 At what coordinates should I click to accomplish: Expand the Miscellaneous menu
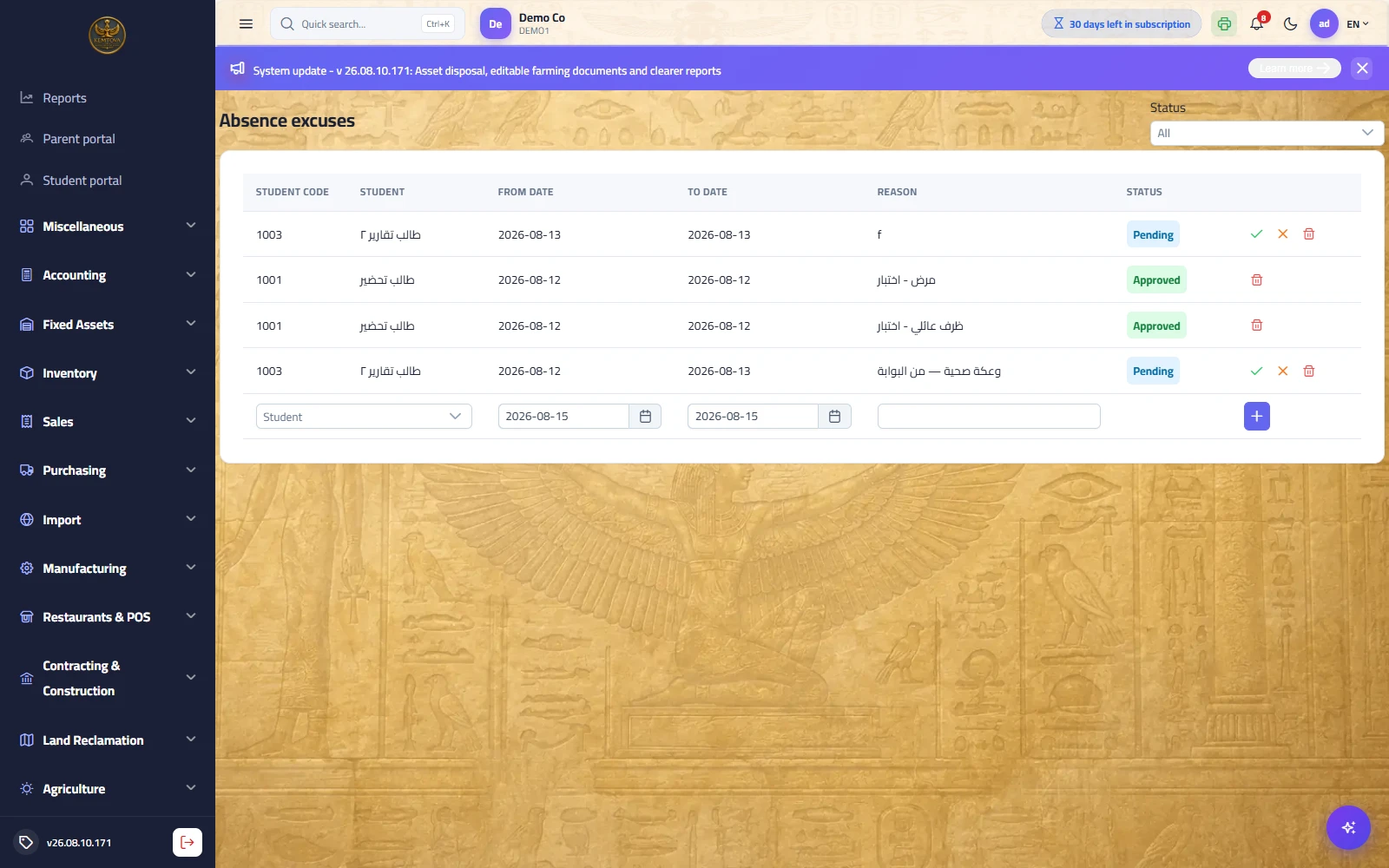(x=108, y=227)
